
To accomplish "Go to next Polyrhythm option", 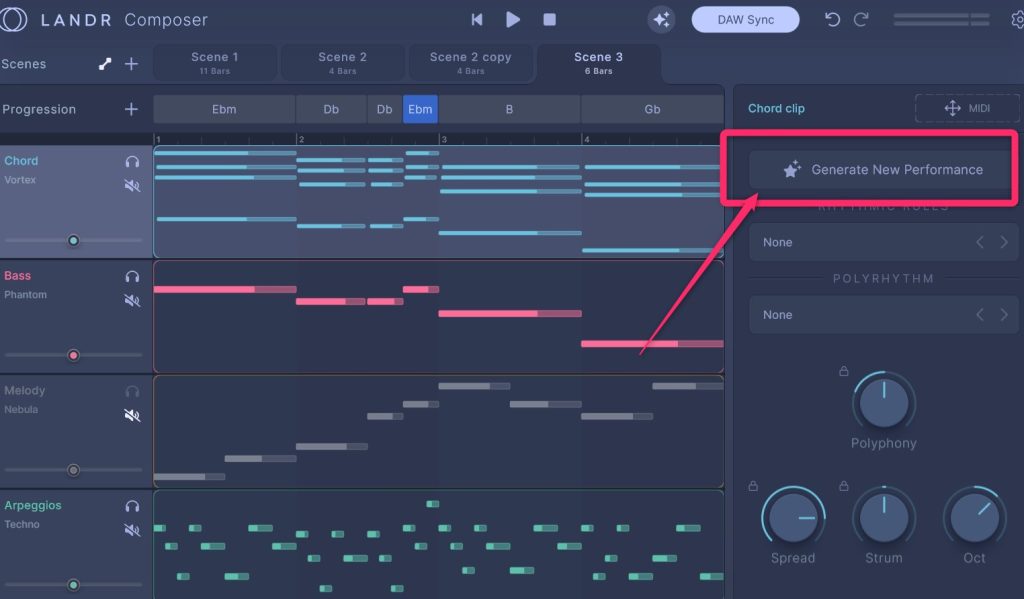I will tap(1004, 315).
